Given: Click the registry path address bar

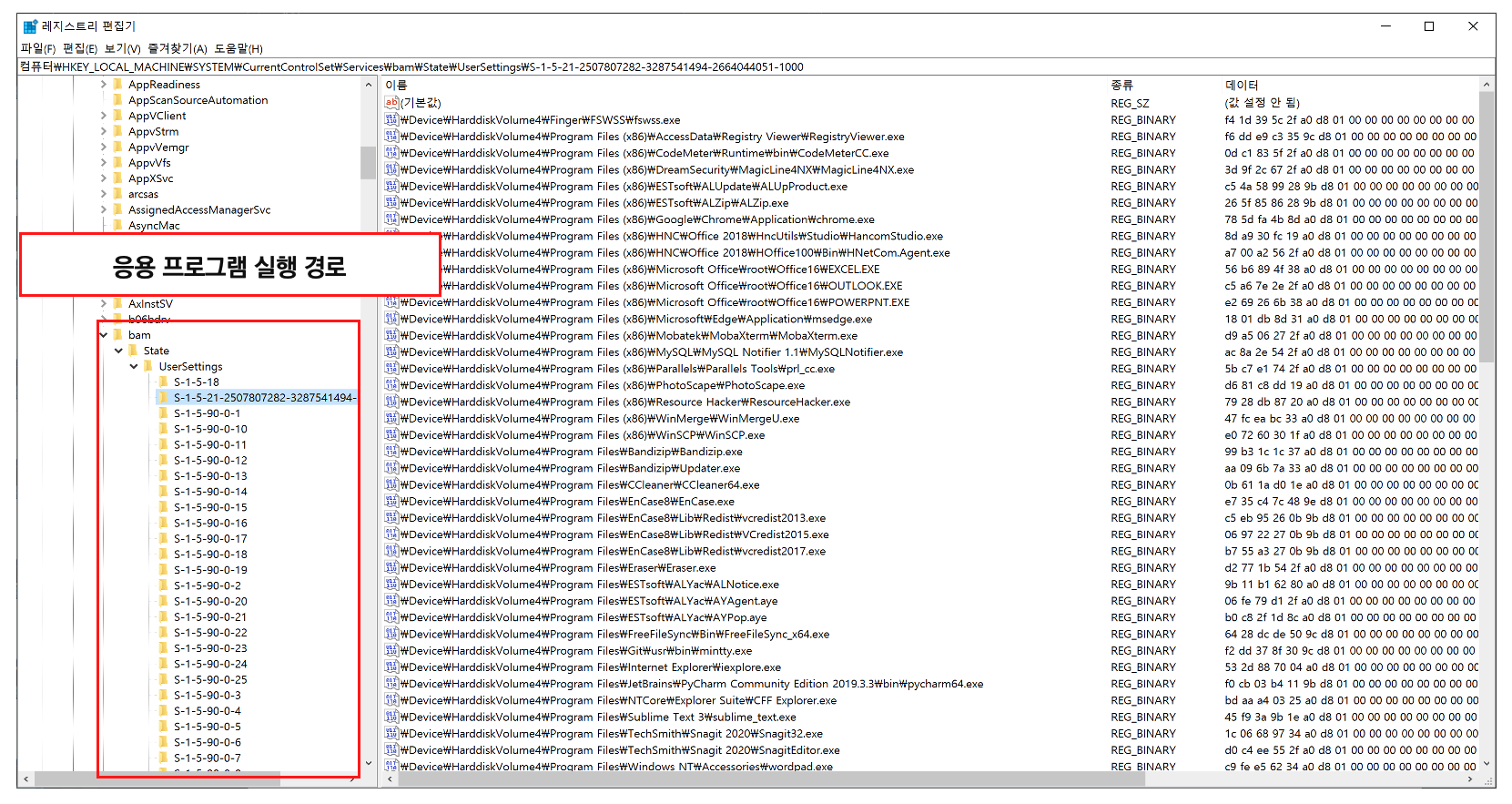Looking at the screenshot, I should pos(756,66).
